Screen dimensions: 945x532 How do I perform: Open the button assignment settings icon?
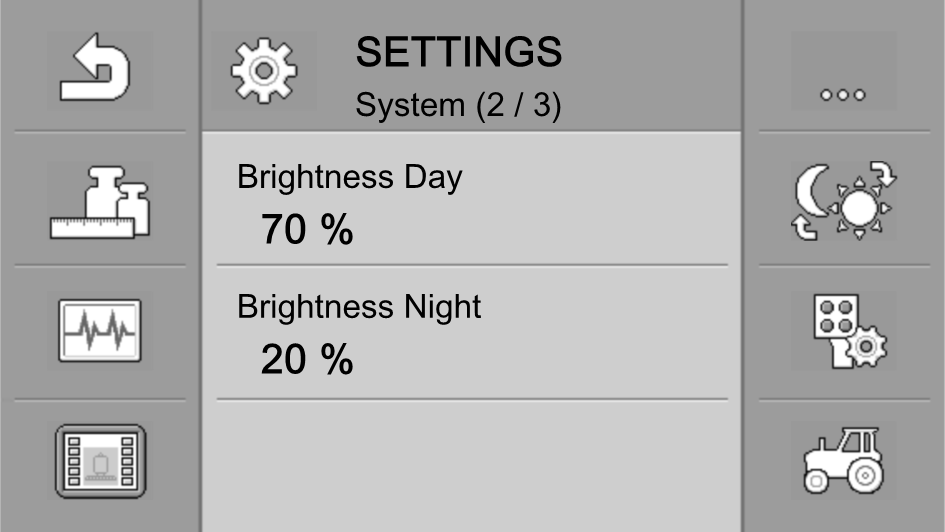coord(850,332)
